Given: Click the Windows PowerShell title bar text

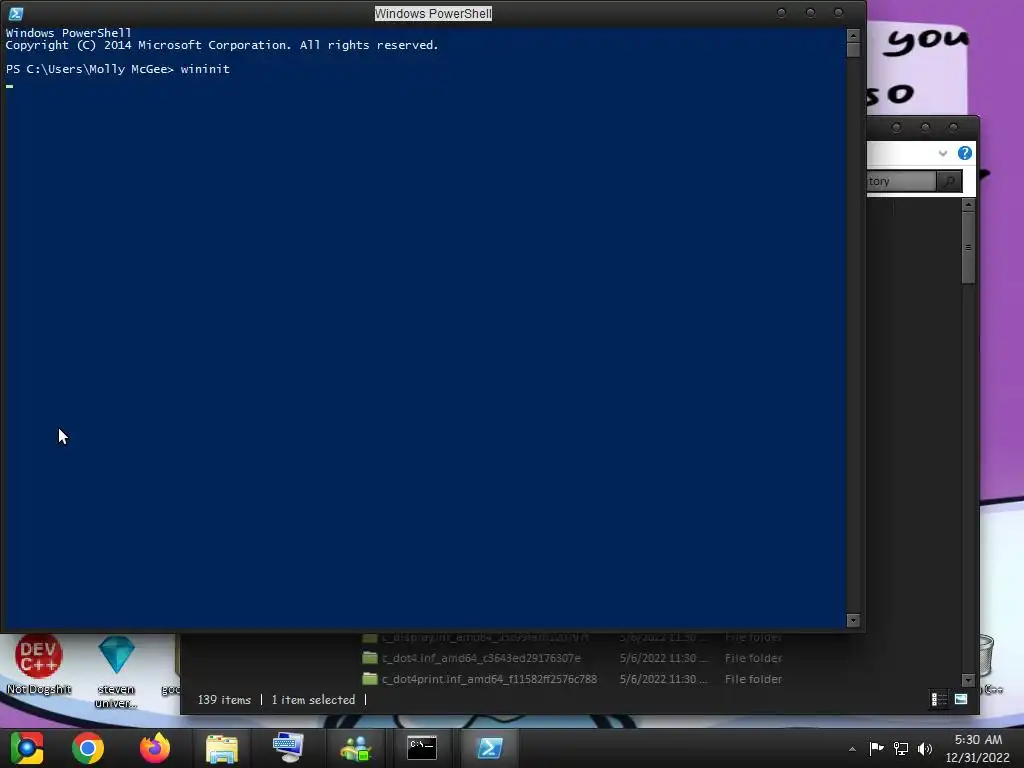Looking at the screenshot, I should click(433, 14).
